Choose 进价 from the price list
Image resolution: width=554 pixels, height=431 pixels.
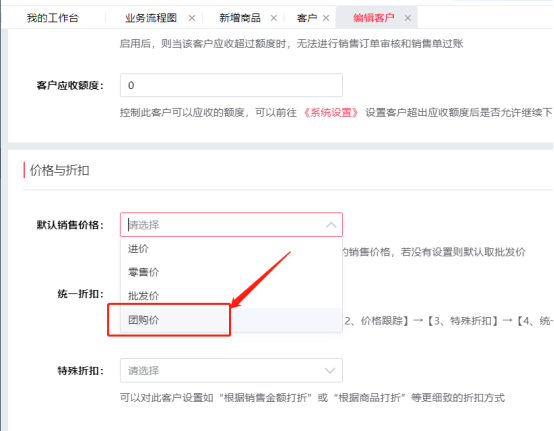(231, 249)
